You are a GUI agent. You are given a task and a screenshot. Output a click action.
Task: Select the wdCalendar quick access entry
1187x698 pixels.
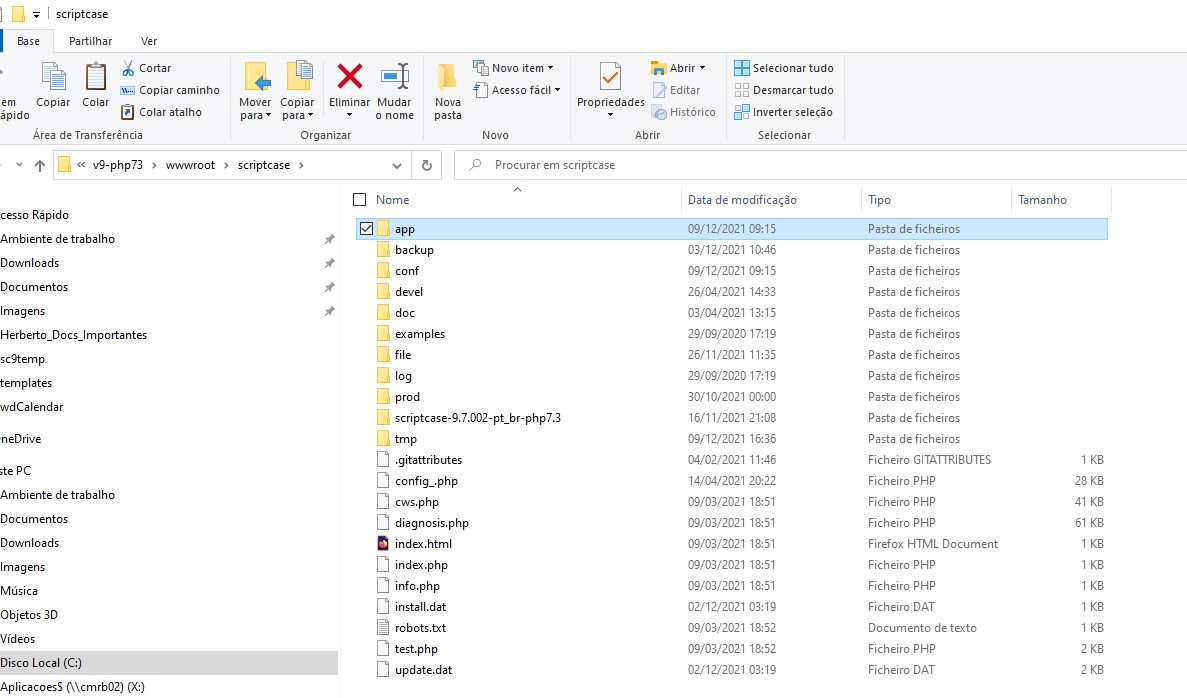pyautogui.click(x=32, y=407)
